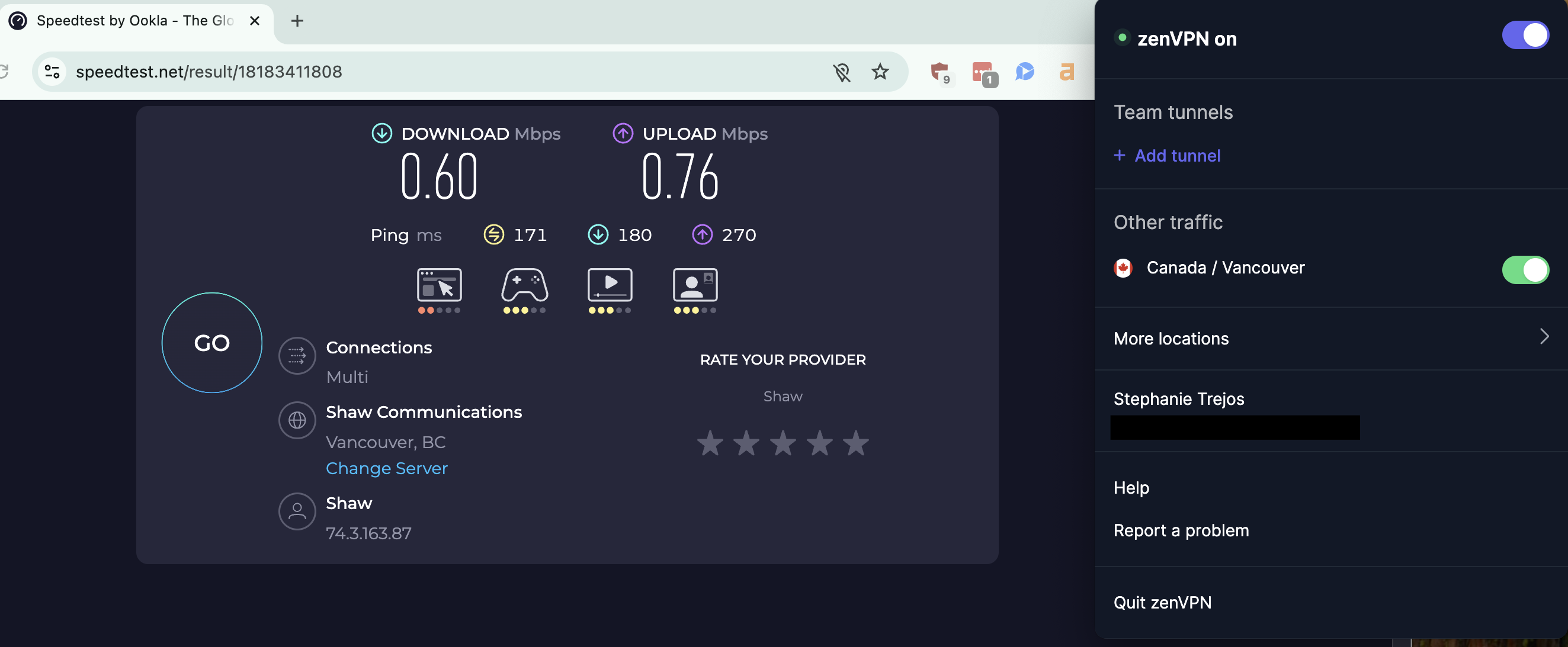The width and height of the screenshot is (1568, 647).
Task: Click the blue chat bubble extension icon
Action: click(x=1024, y=72)
